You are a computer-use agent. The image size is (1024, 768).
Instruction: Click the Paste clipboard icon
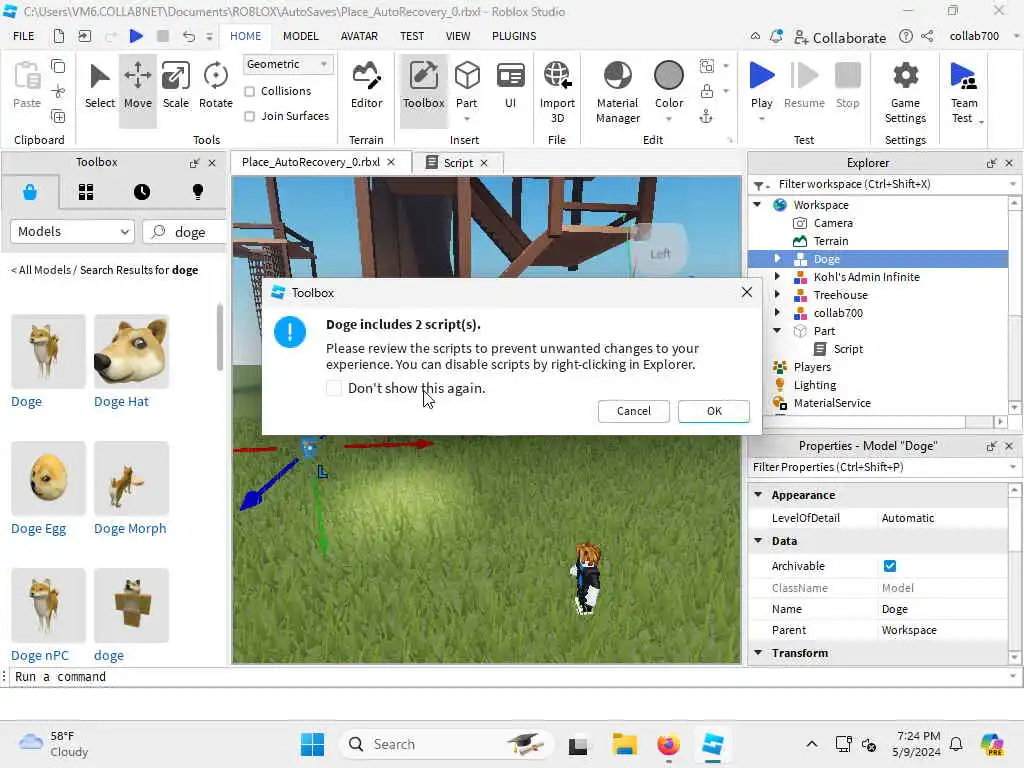point(27,86)
